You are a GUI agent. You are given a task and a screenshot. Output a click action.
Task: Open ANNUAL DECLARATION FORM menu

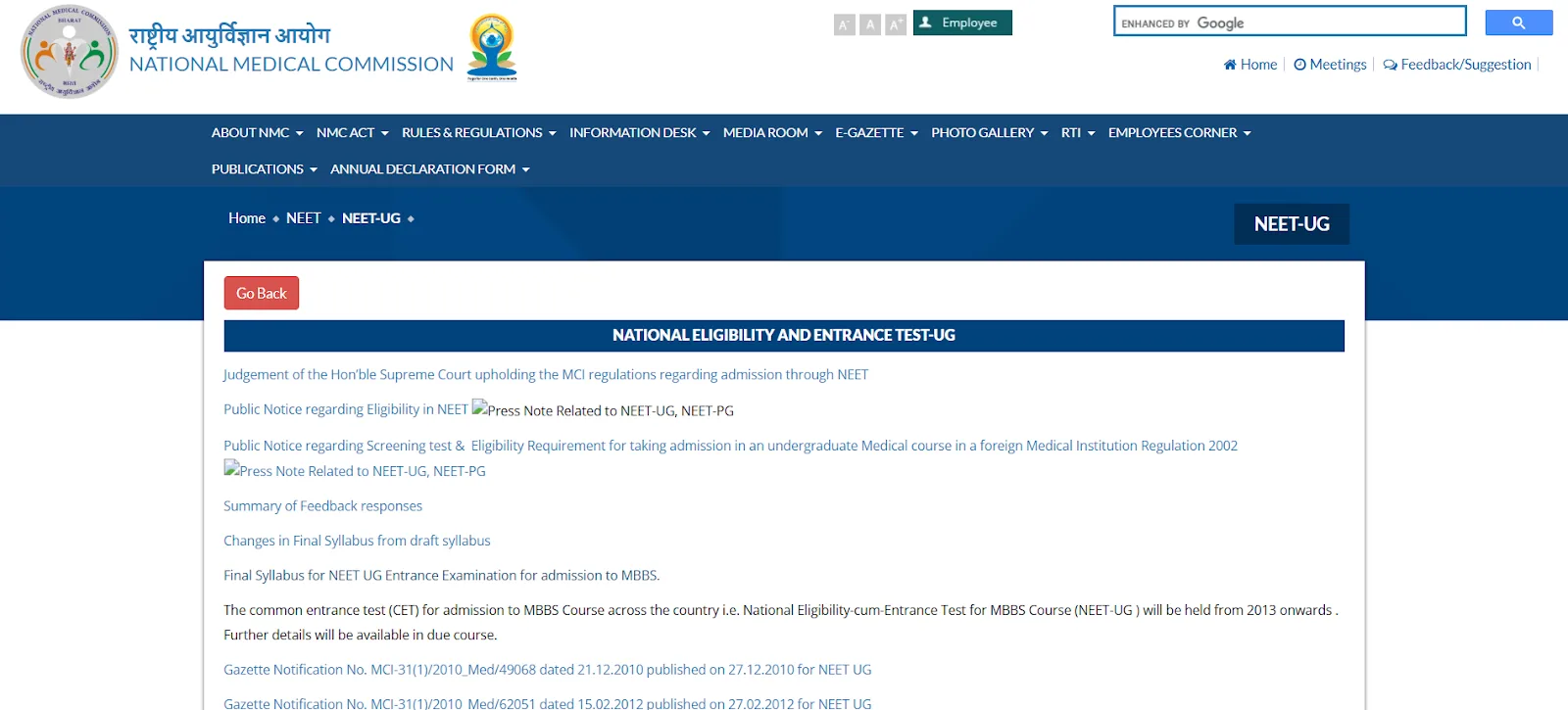(430, 169)
